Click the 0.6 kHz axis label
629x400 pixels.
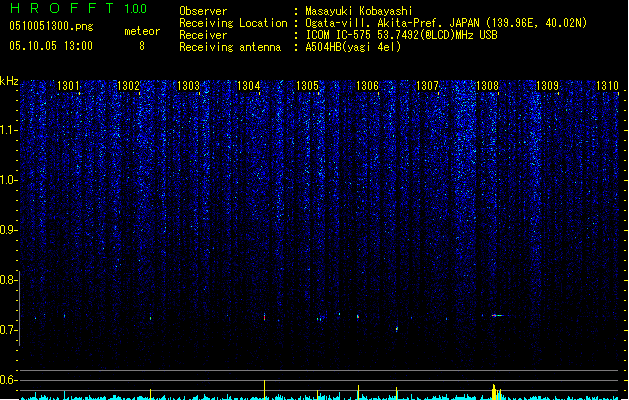tap(8, 380)
